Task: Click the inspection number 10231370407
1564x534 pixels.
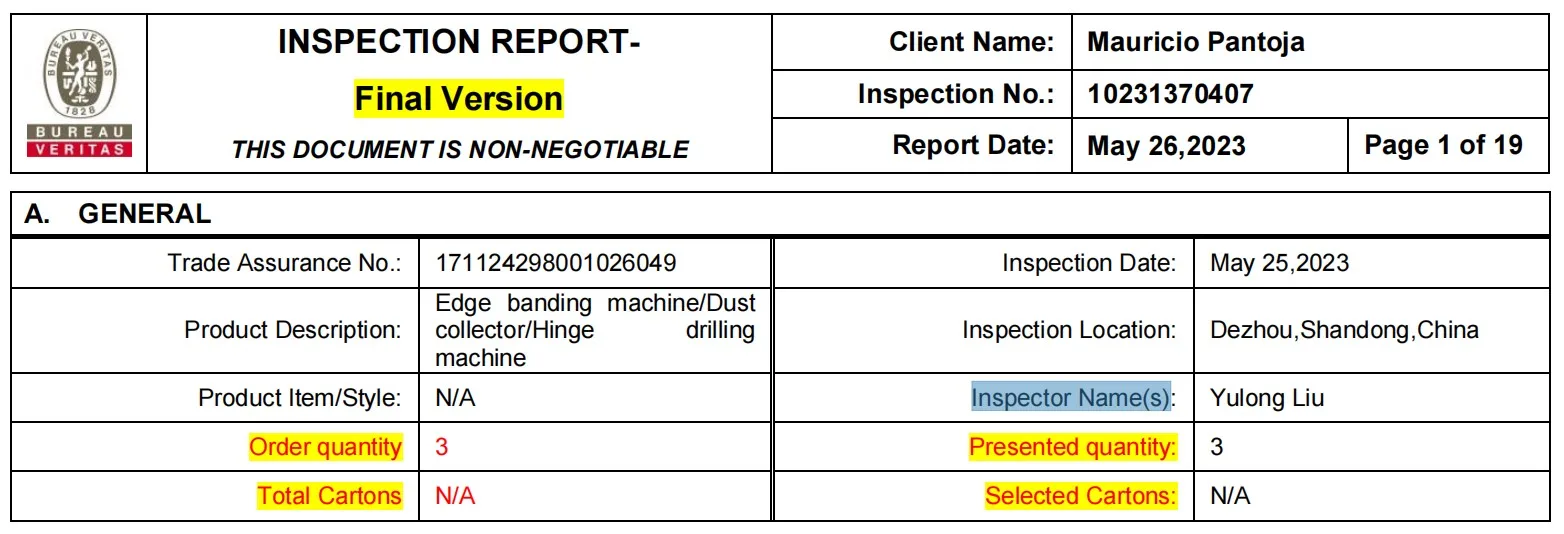Action: coord(1170,94)
